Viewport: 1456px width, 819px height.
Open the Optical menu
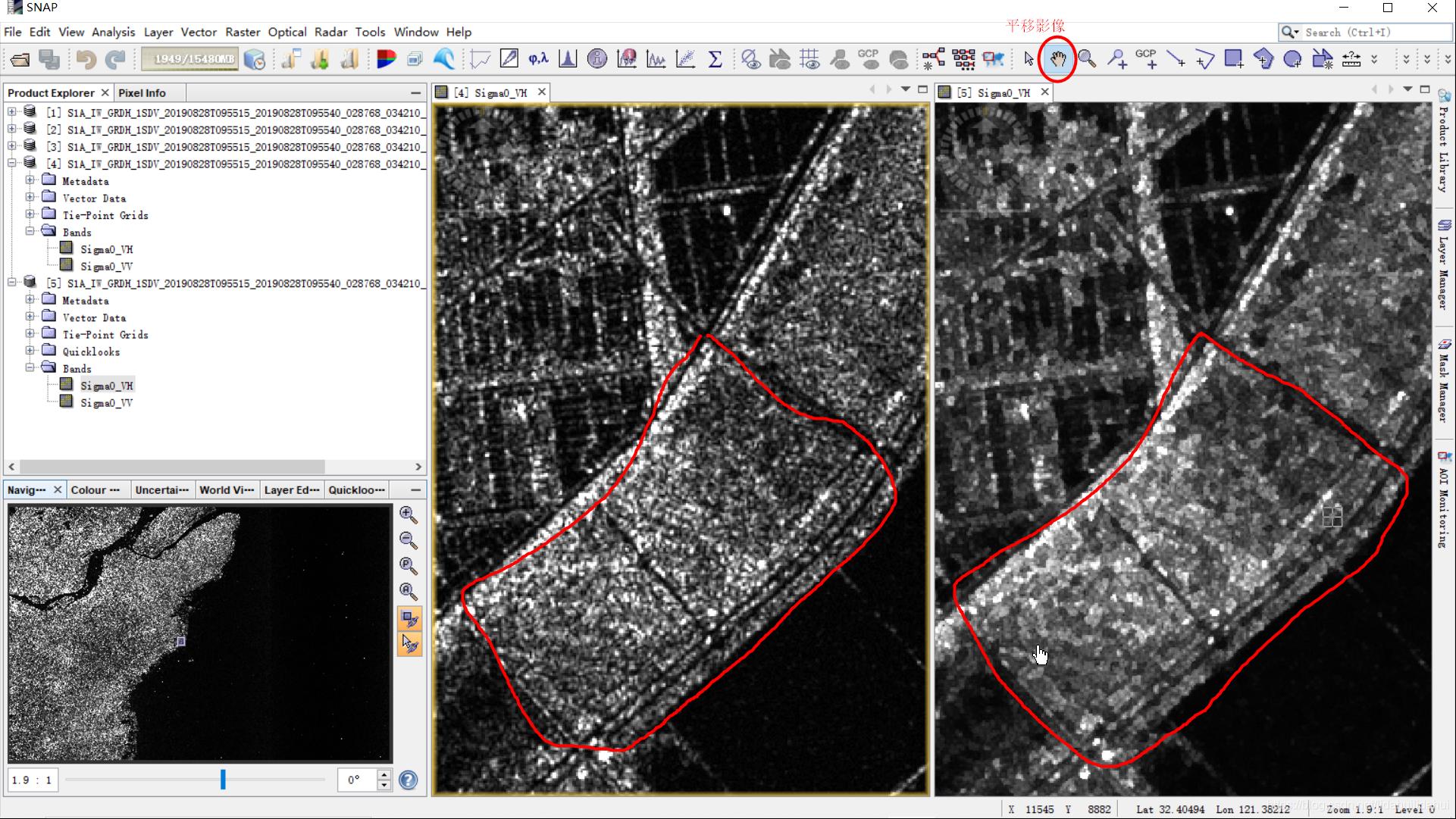click(x=287, y=32)
